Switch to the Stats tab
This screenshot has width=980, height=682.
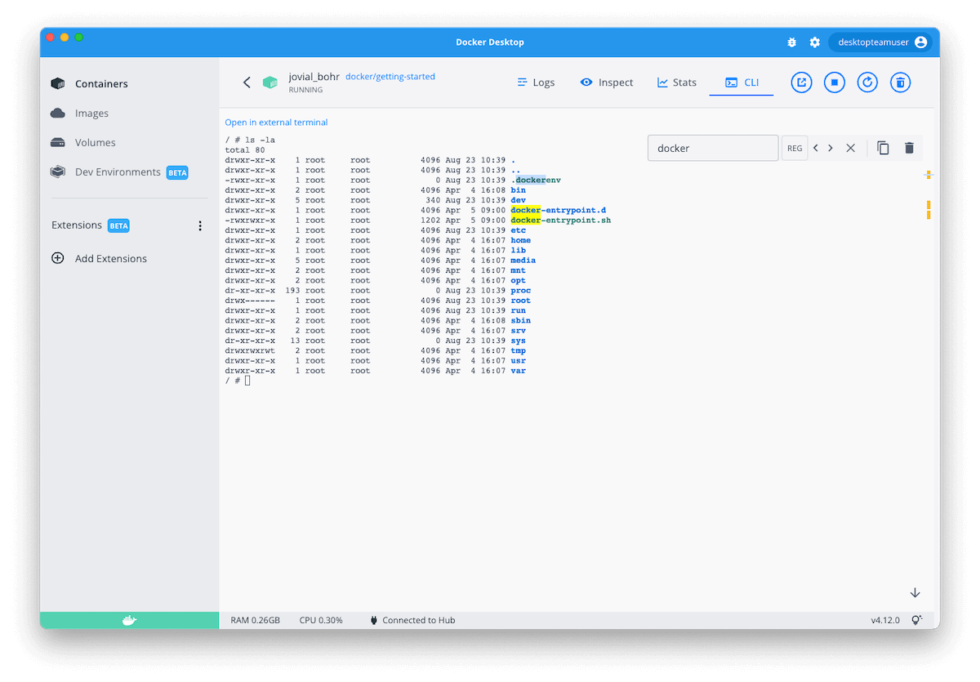click(676, 82)
